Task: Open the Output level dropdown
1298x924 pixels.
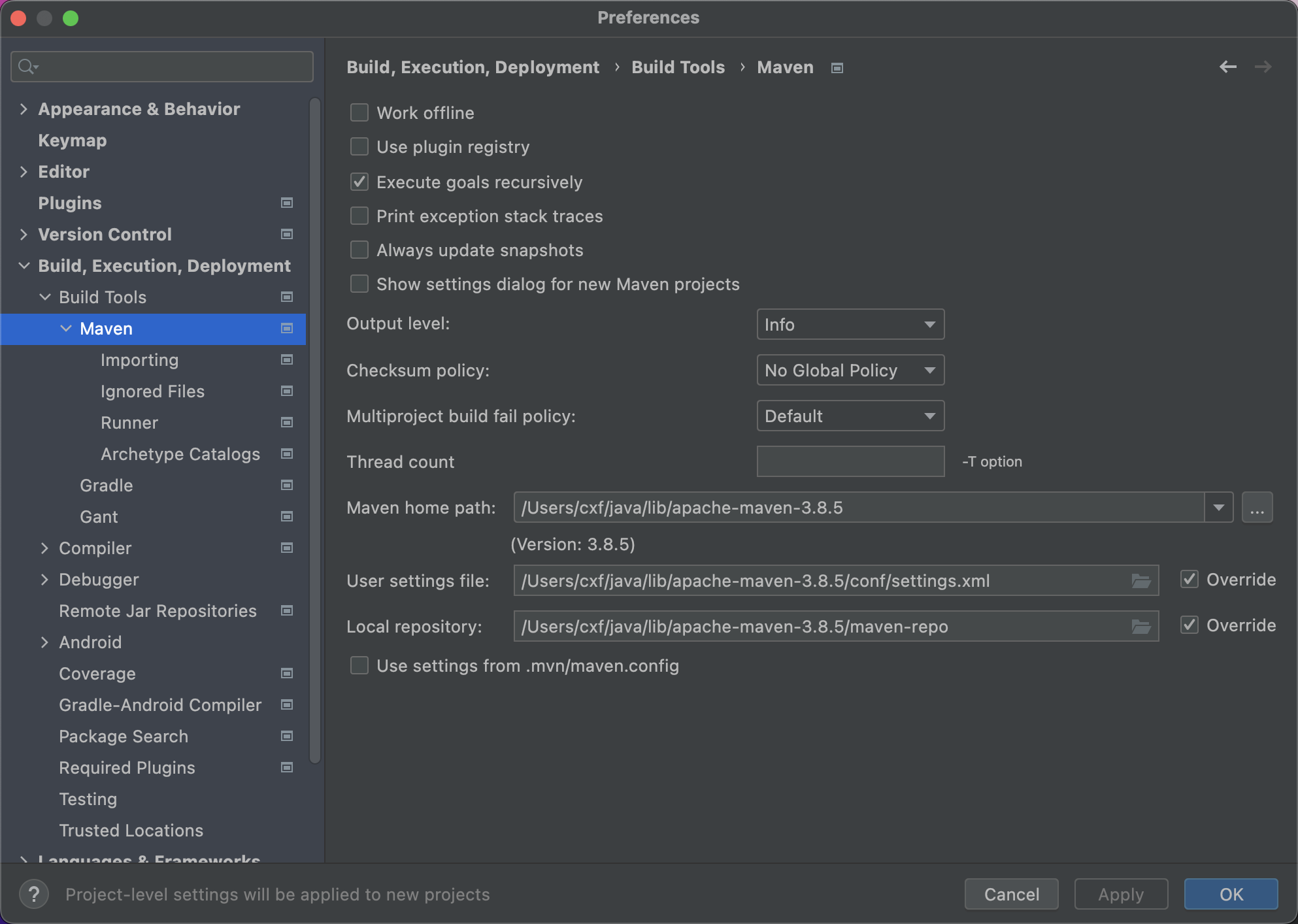Action: 850,324
